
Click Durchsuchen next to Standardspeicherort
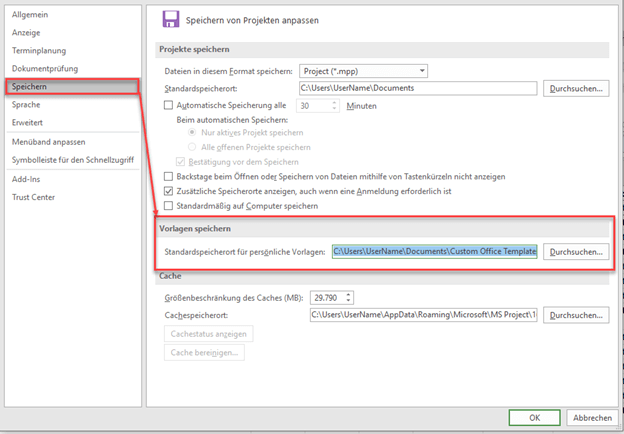tap(576, 88)
